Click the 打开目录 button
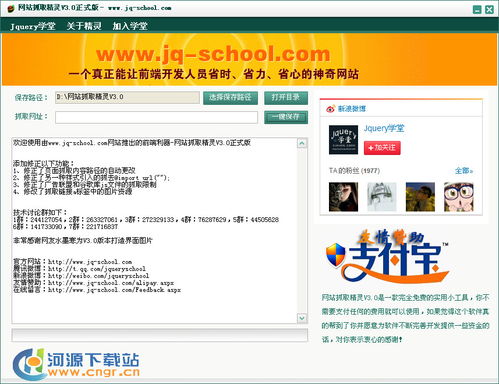499x384 pixels. tap(286, 98)
